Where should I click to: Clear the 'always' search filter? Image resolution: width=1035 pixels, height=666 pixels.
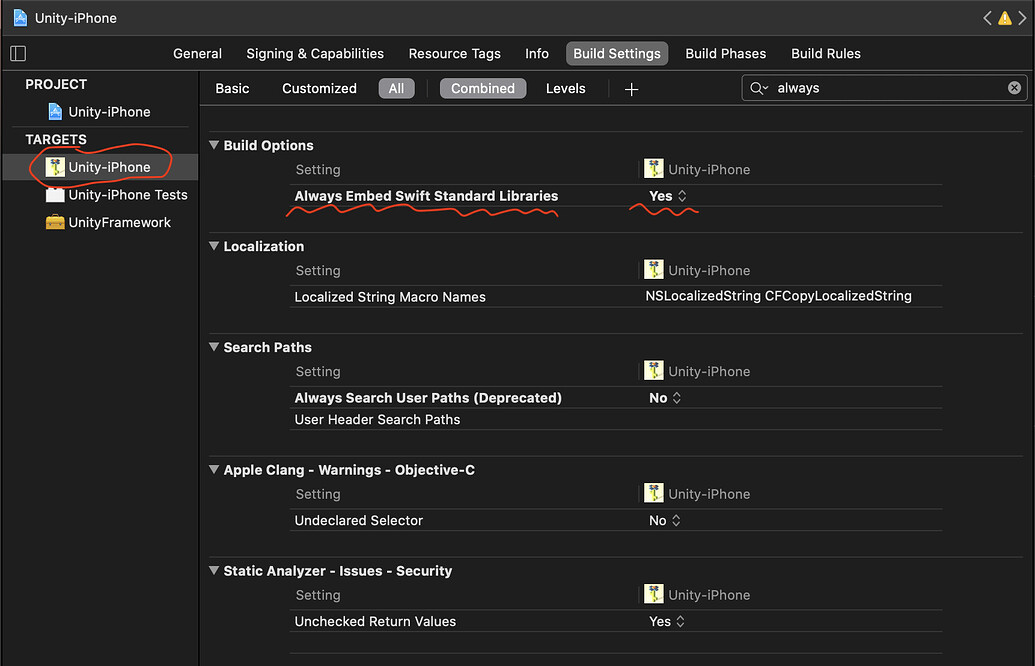(1014, 87)
